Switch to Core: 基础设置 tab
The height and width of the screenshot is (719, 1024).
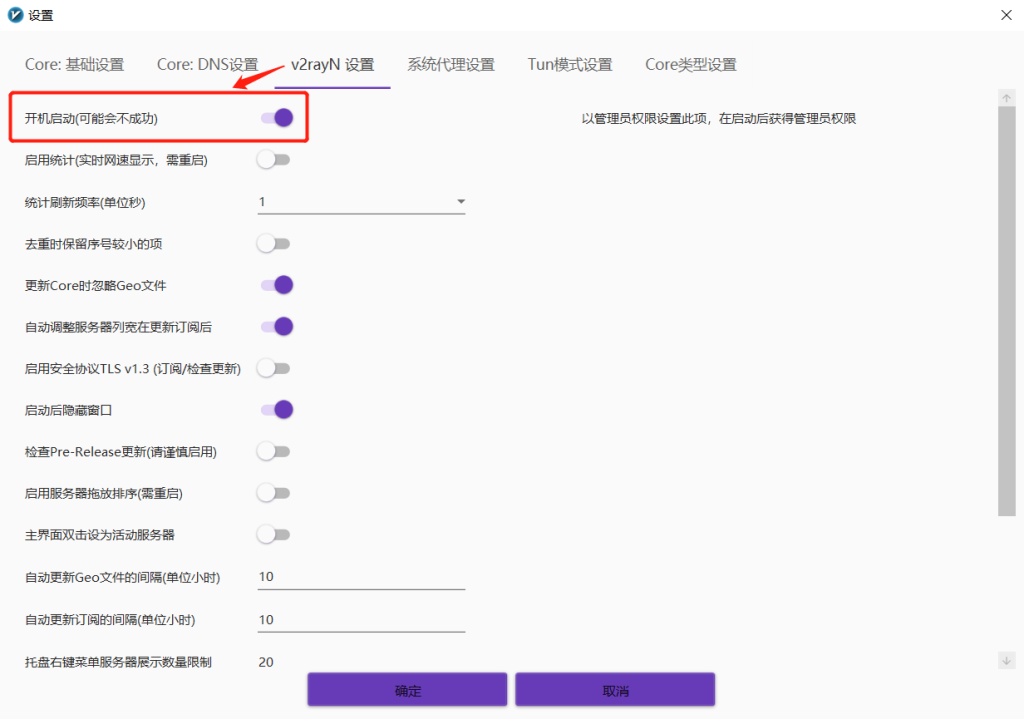click(74, 65)
